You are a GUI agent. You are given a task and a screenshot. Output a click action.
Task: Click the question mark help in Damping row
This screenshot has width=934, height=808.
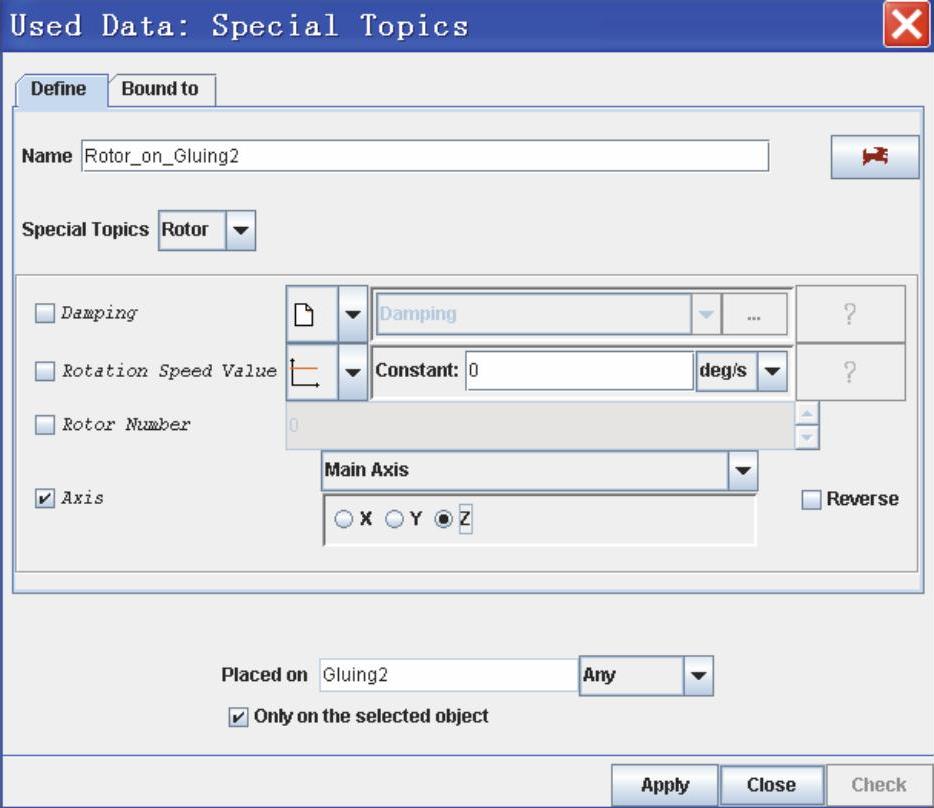tap(850, 314)
